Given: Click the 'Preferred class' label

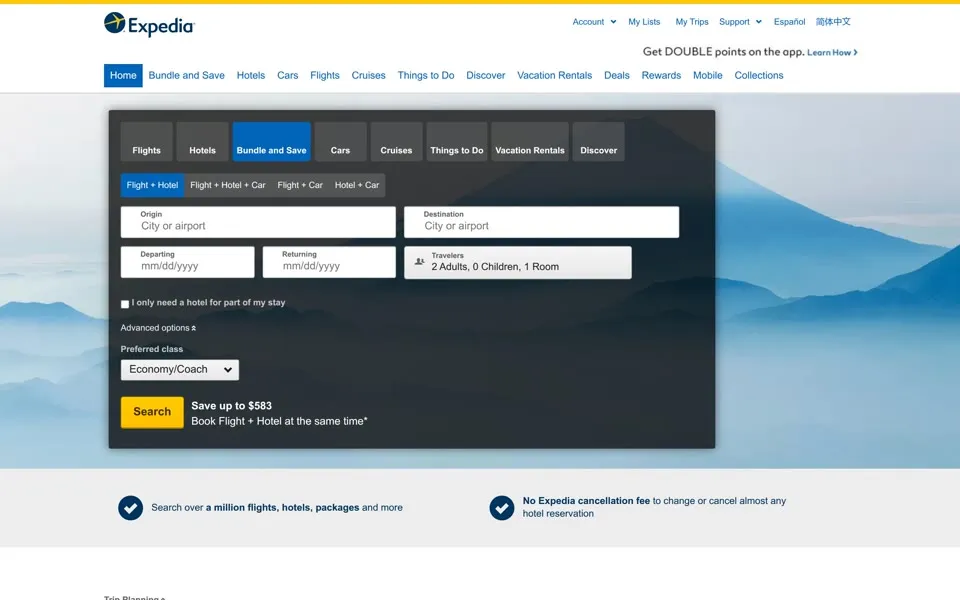Looking at the screenshot, I should (152, 349).
